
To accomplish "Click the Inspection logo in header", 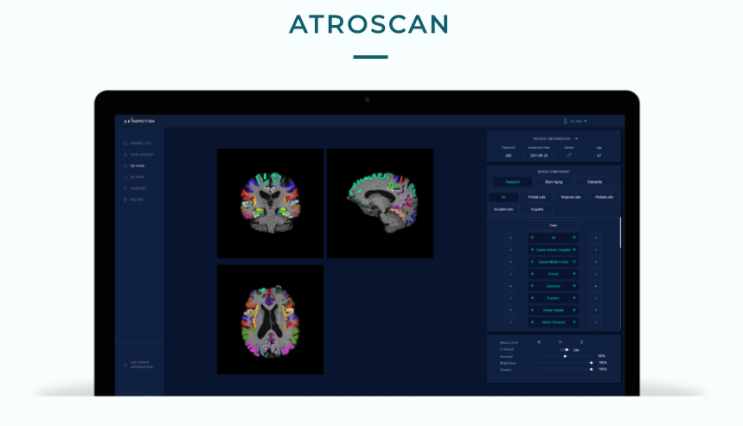I will pos(139,121).
